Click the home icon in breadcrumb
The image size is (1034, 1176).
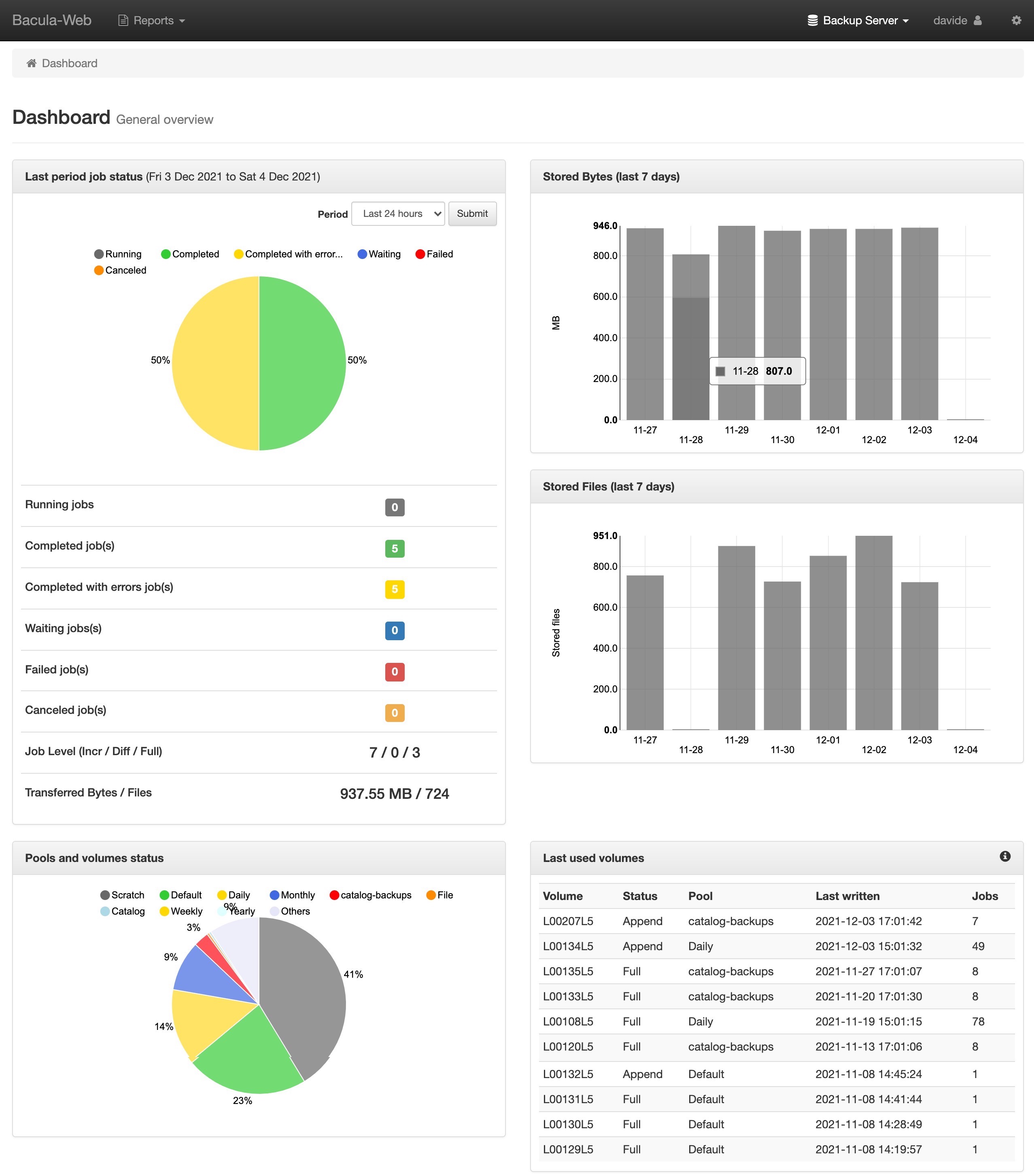pyautogui.click(x=32, y=63)
